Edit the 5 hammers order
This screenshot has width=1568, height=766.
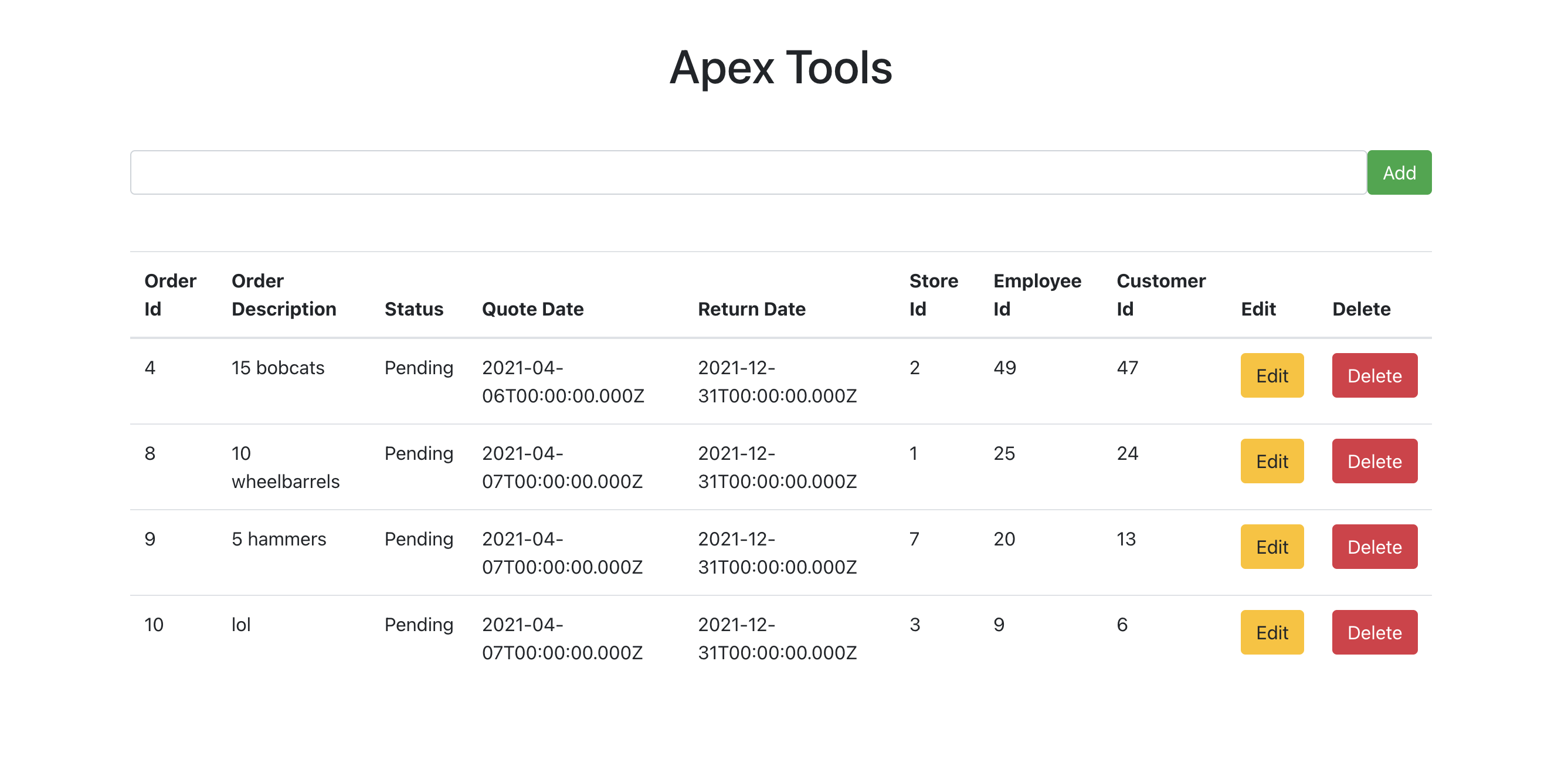click(x=1271, y=546)
